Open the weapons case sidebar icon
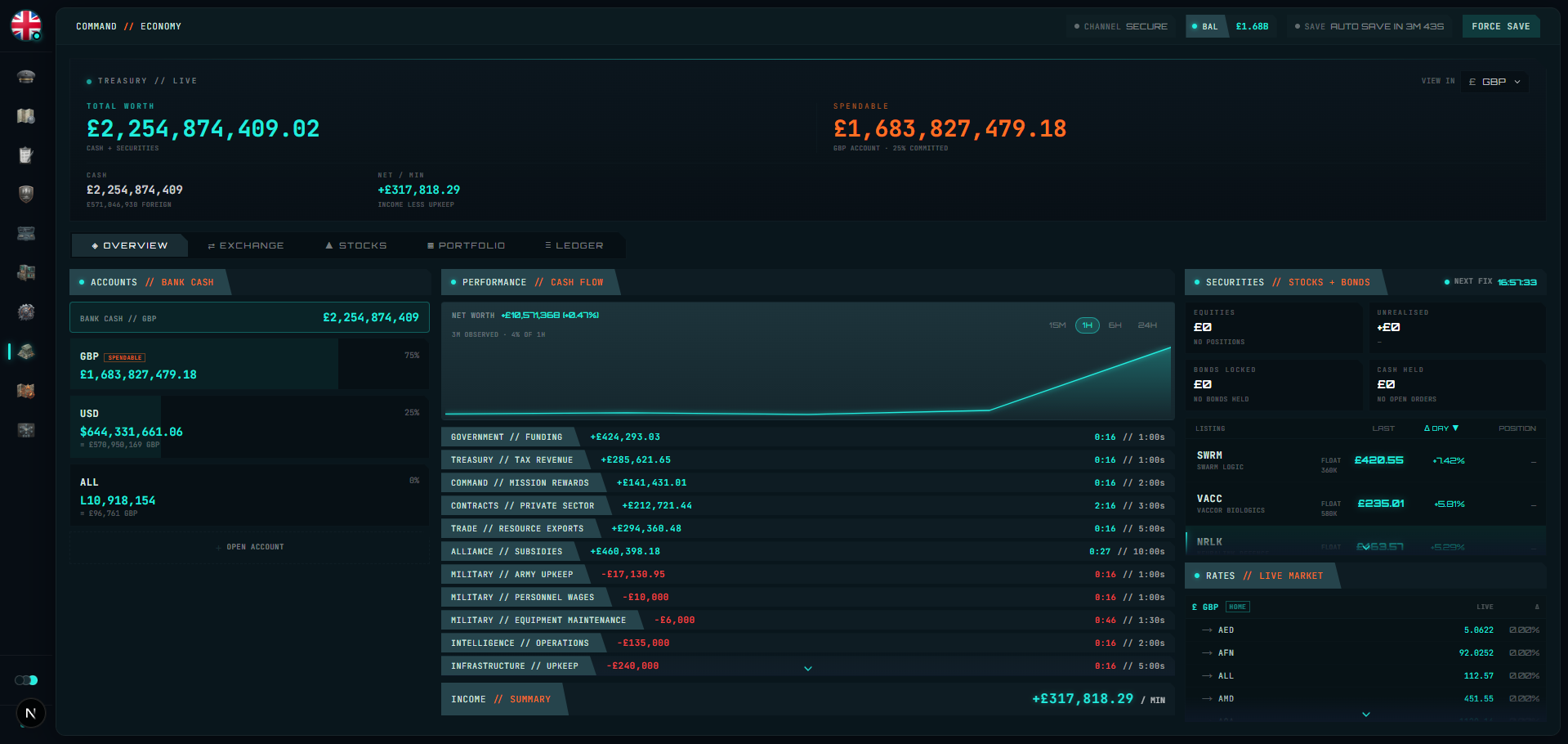 (26, 234)
